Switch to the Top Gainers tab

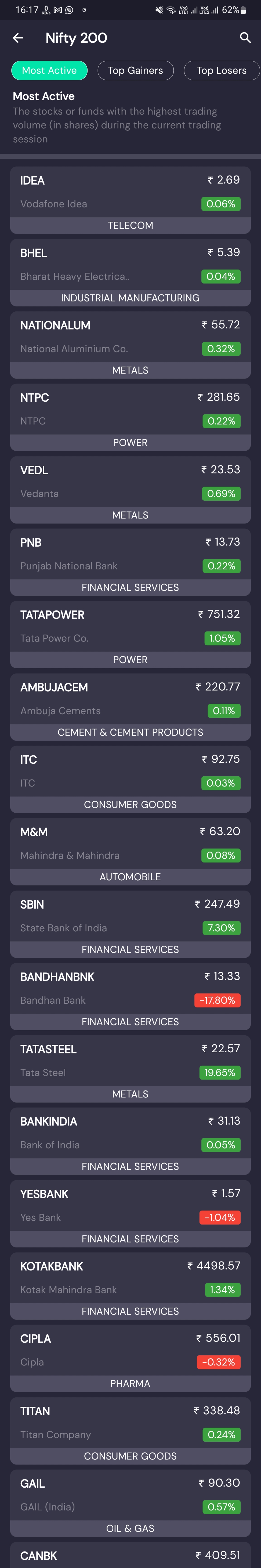[135, 71]
